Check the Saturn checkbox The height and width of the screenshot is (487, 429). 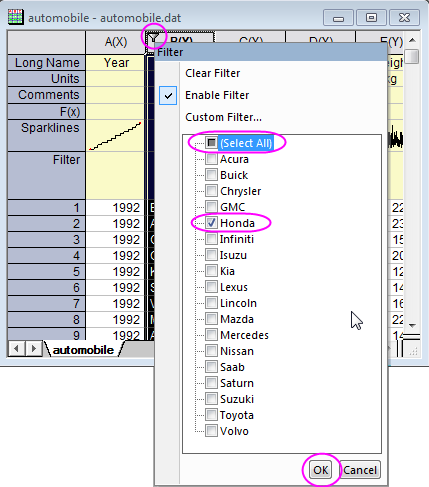coord(211,383)
